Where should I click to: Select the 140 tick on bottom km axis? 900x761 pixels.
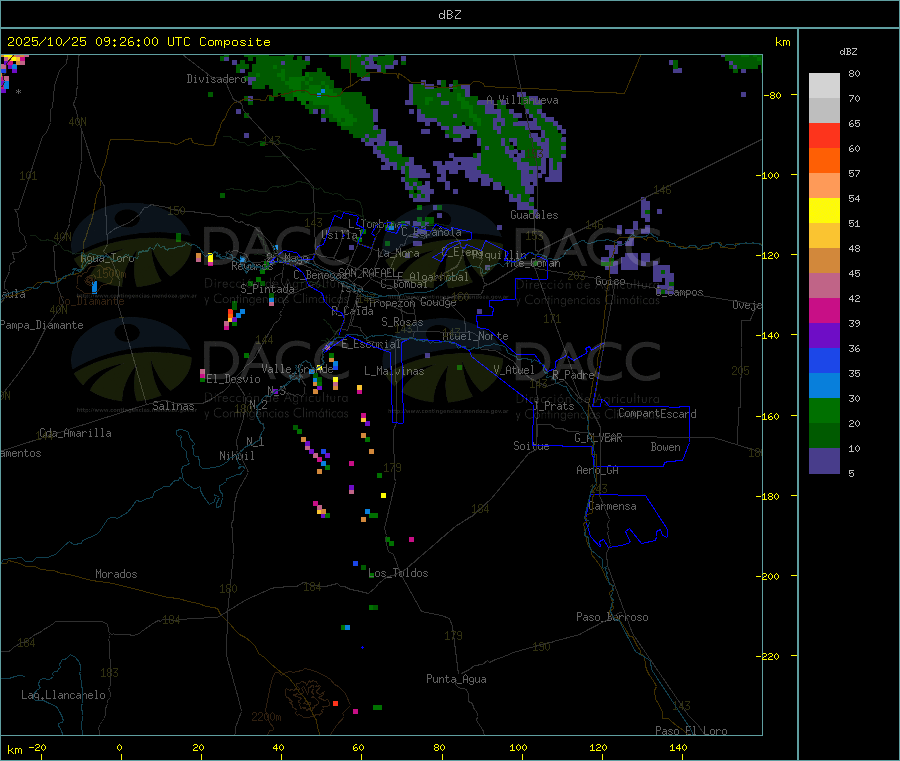[x=678, y=747]
